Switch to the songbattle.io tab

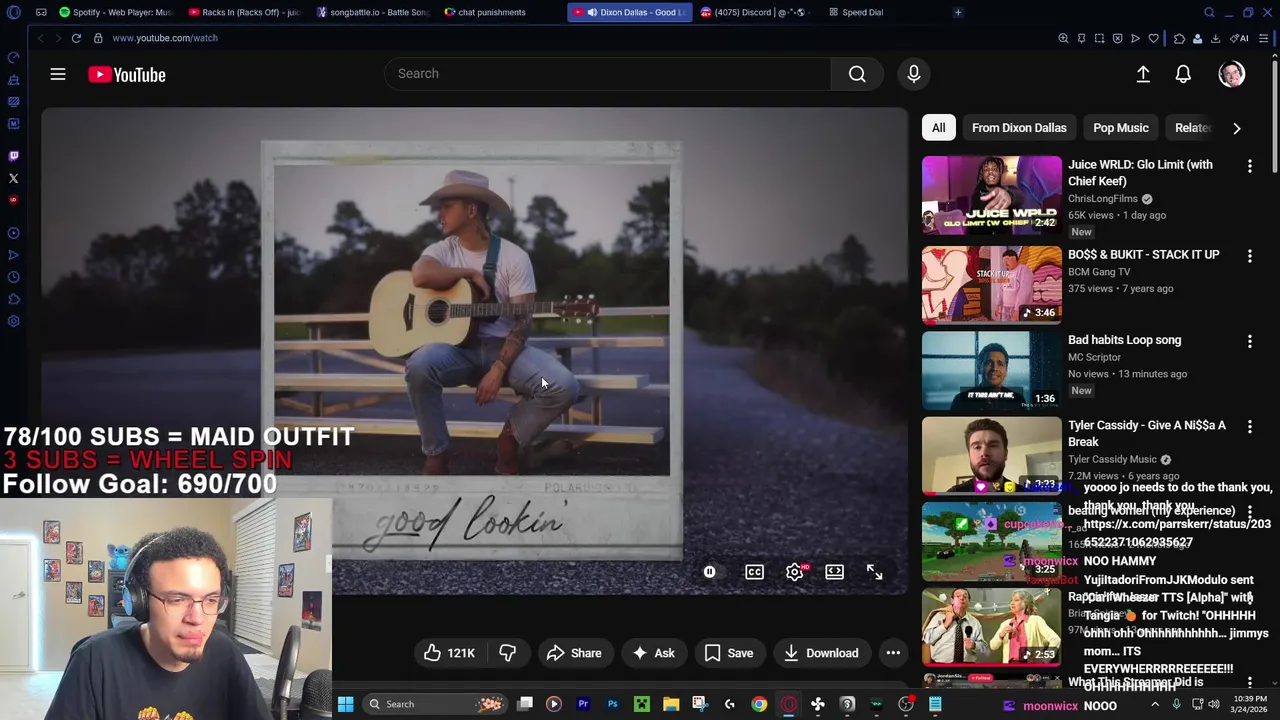(372, 12)
